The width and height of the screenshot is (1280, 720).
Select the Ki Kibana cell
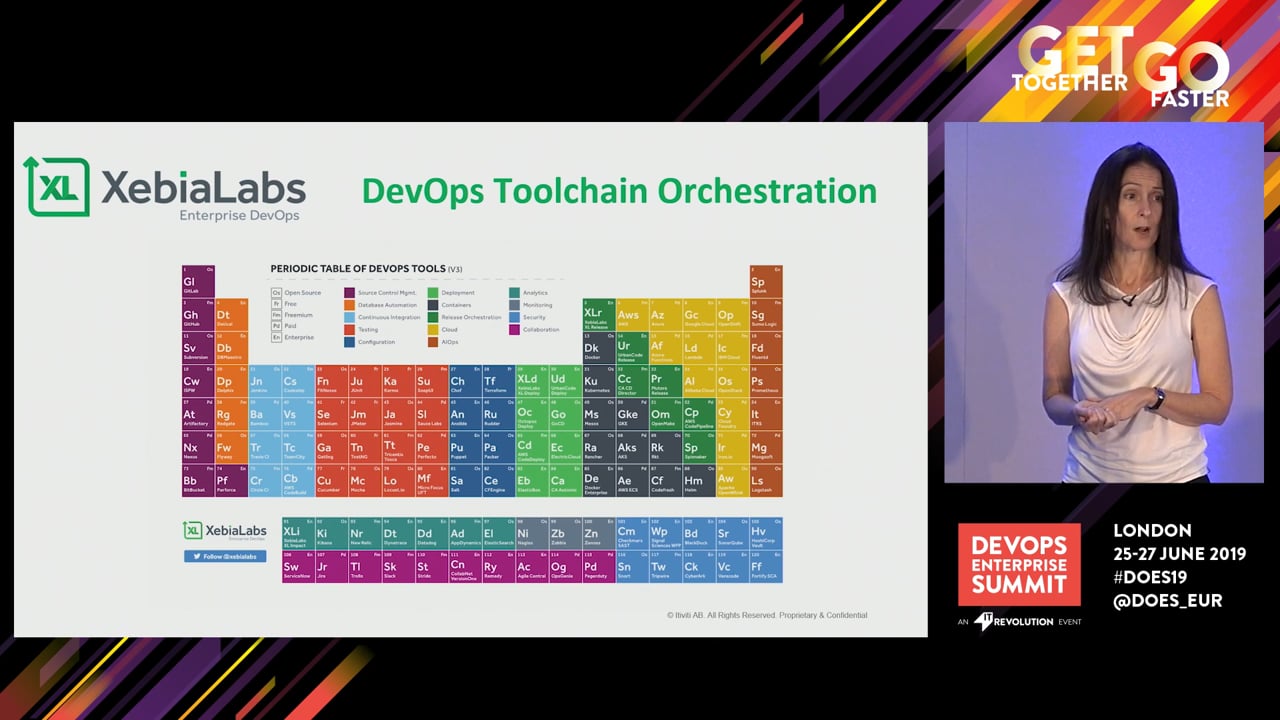[x=332, y=533]
